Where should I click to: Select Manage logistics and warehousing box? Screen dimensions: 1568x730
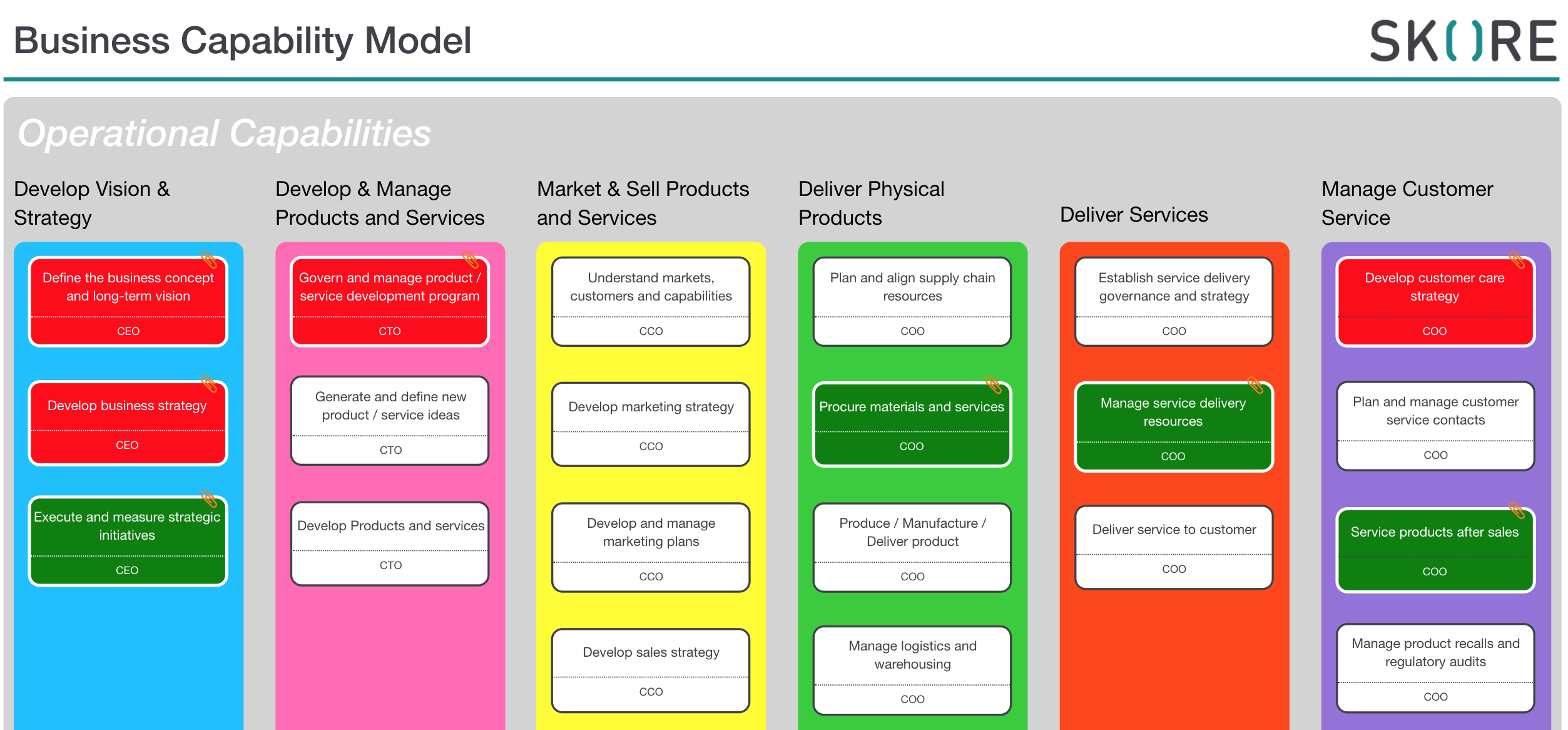click(912, 671)
